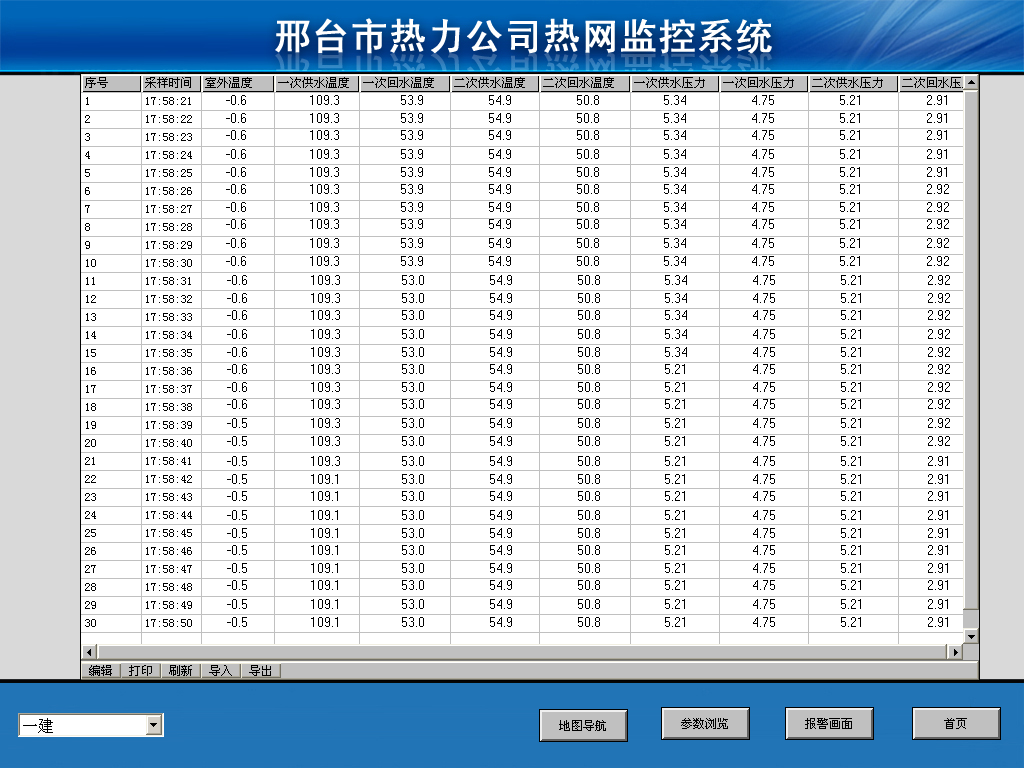Select the 一次供水温度 column header
The width and height of the screenshot is (1024, 768).
[x=316, y=83]
